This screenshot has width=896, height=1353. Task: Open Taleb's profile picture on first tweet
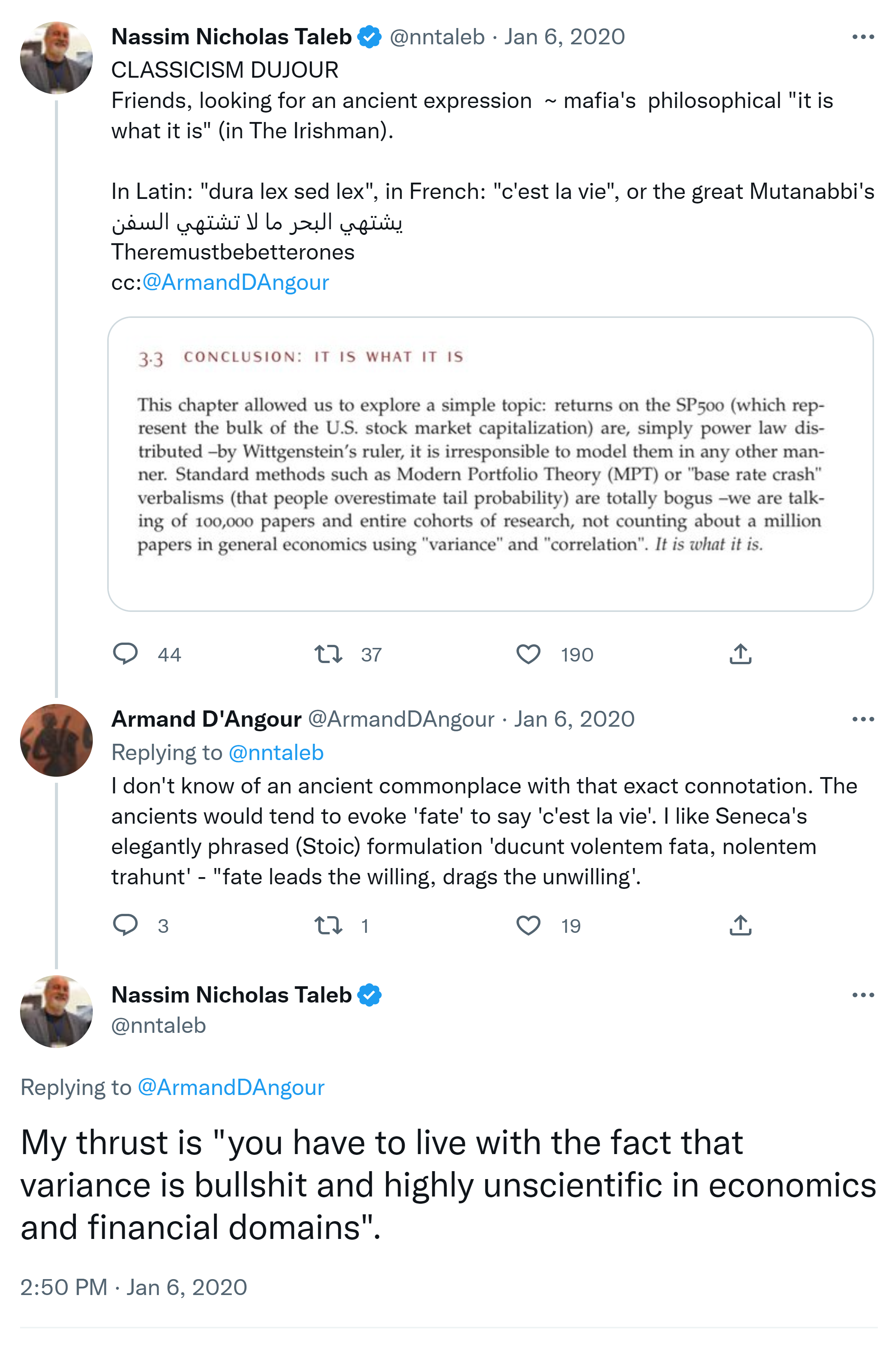click(56, 58)
